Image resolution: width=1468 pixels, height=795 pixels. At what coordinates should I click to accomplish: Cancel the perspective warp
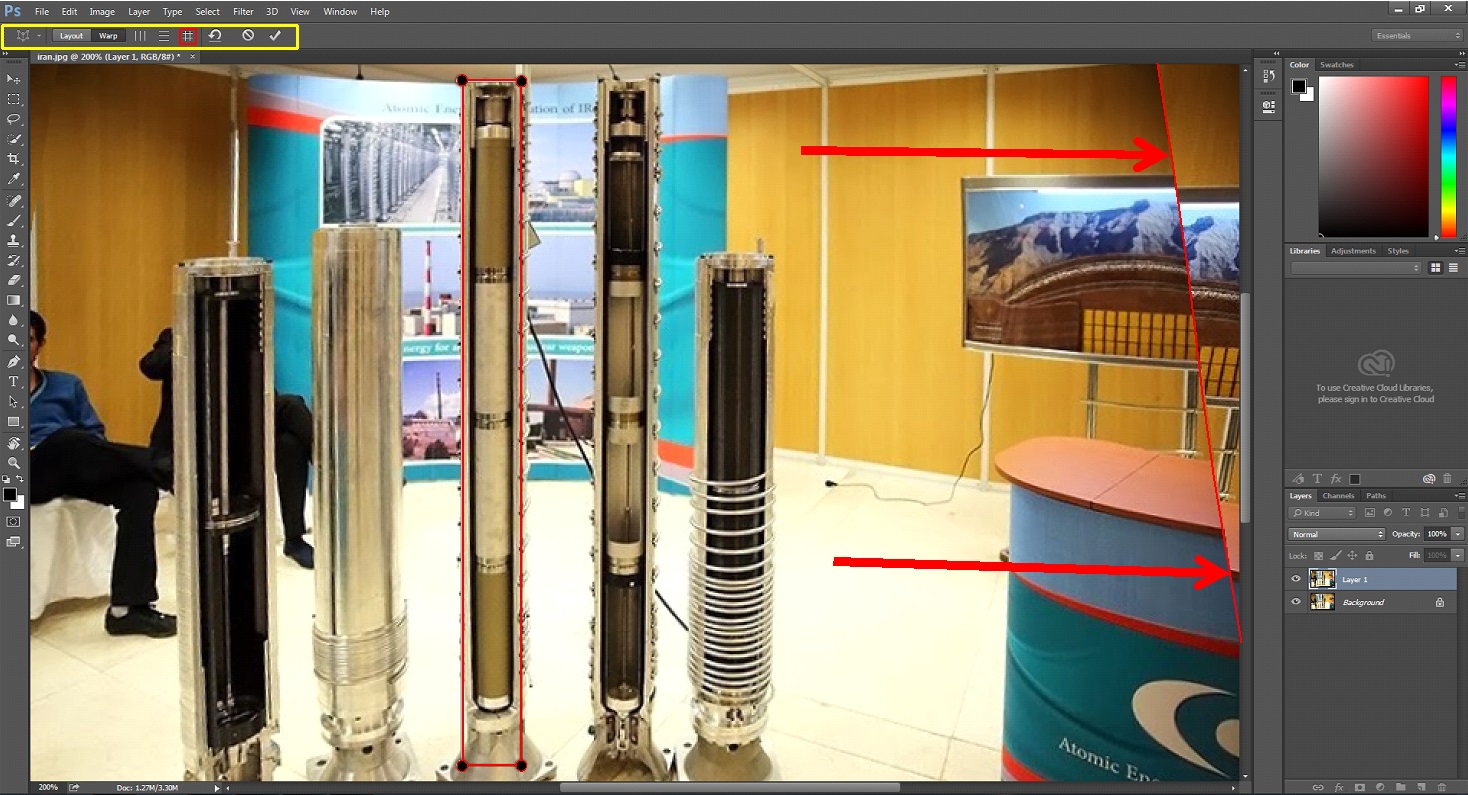click(x=248, y=36)
